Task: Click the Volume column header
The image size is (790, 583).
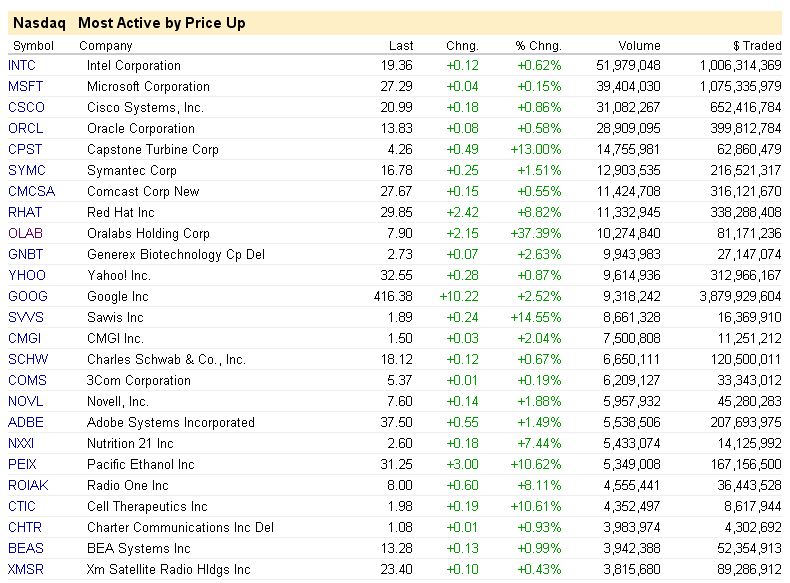Action: (640, 46)
